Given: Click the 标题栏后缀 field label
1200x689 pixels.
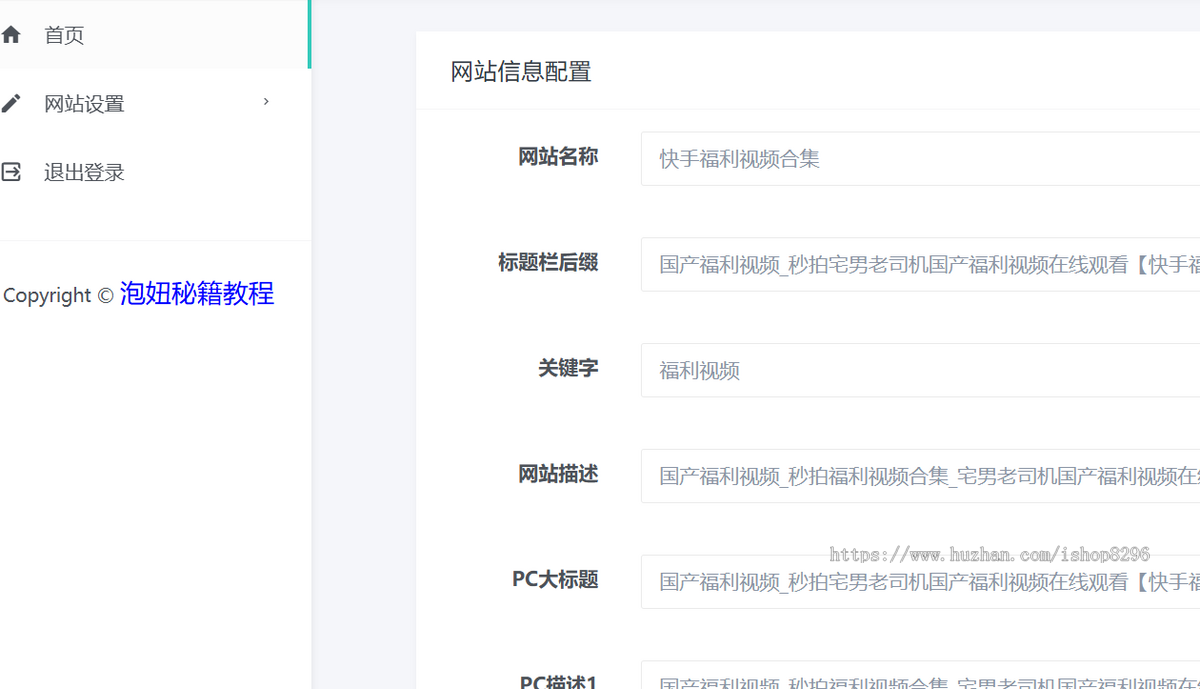Looking at the screenshot, I should 548,262.
